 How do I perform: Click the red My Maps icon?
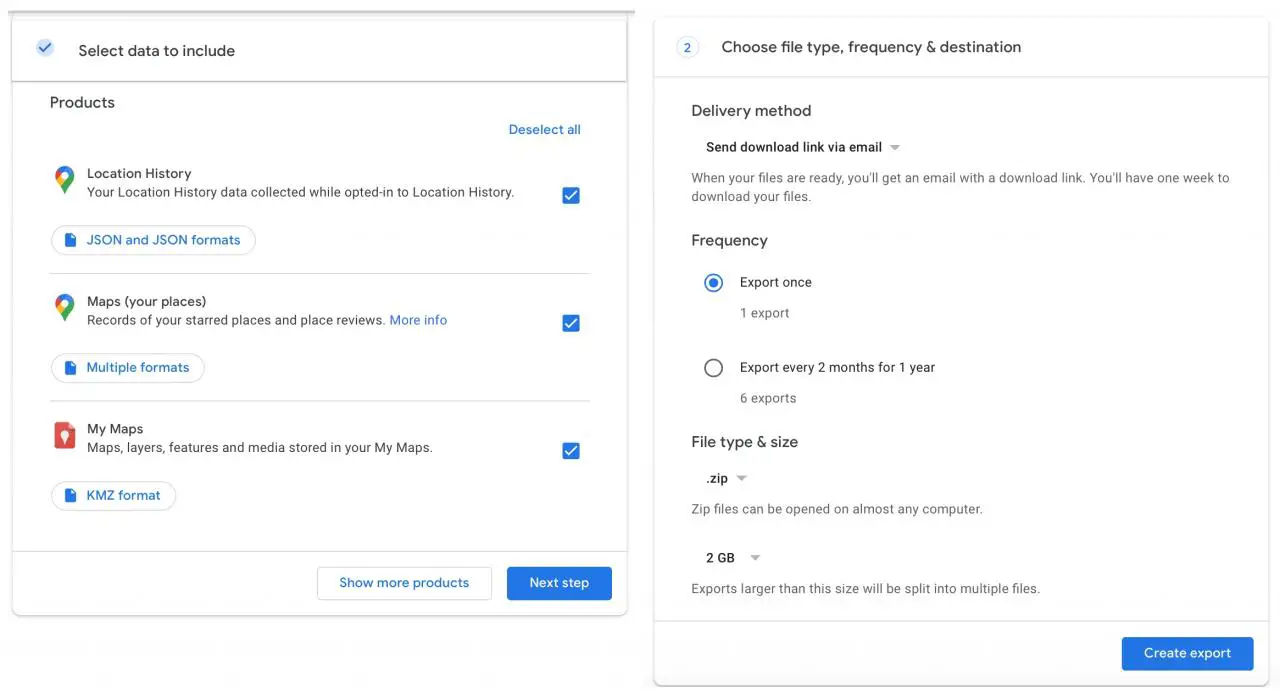(x=64, y=436)
